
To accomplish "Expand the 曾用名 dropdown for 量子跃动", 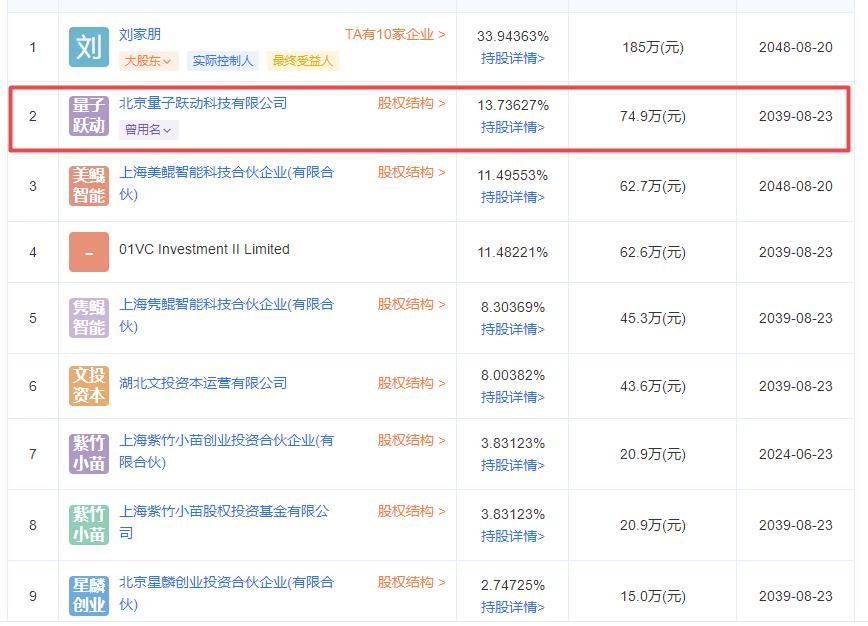I will [x=148, y=130].
